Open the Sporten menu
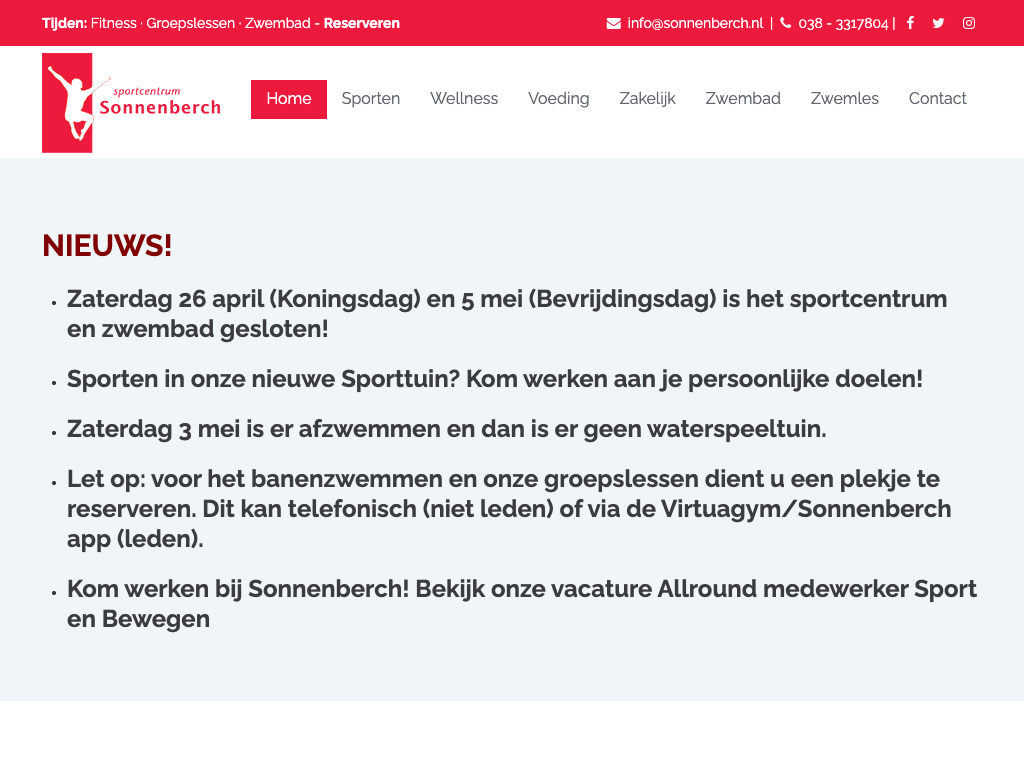The width and height of the screenshot is (1024, 768). [x=371, y=99]
